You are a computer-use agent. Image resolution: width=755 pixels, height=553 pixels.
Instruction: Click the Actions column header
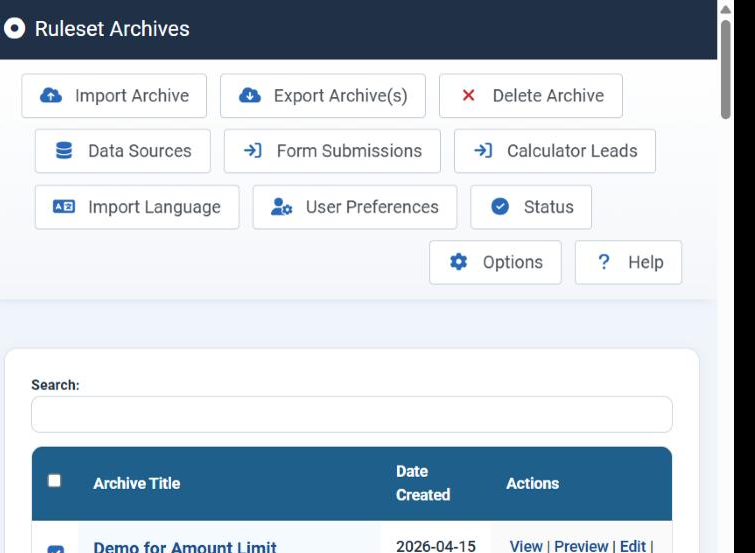(x=533, y=483)
